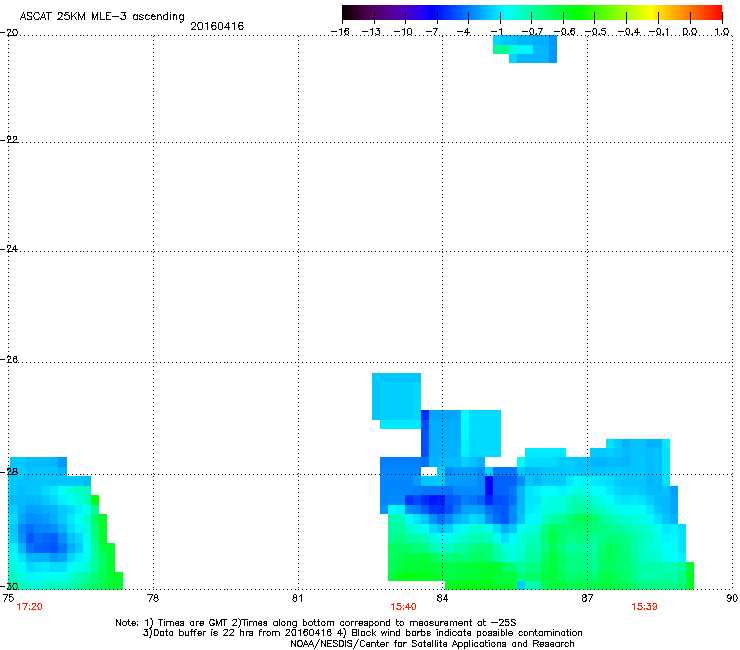Viewport: 740px width, 650px height.
Task: Click the latitude label -22
Action: click(9, 139)
